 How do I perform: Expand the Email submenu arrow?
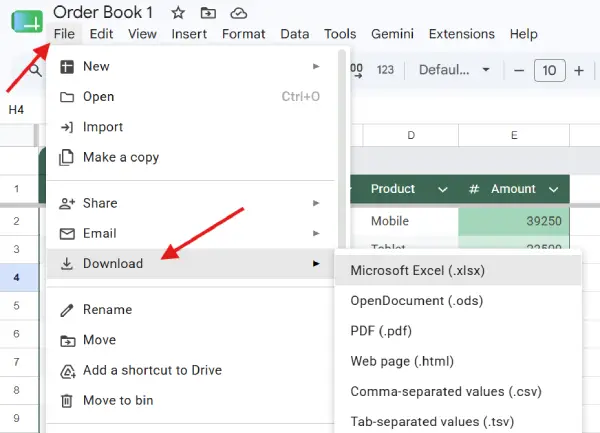click(x=316, y=233)
